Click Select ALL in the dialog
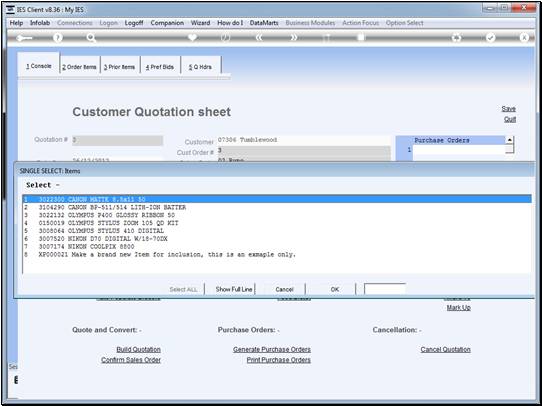Screen dimensions: 542x406 click(183, 290)
